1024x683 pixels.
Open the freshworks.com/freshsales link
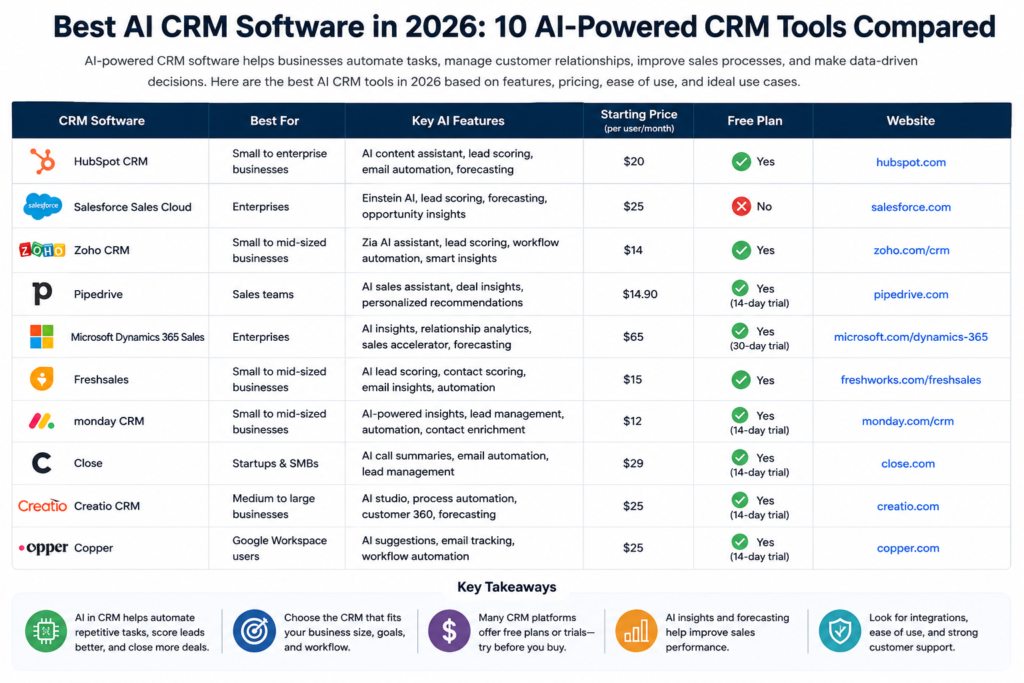coord(910,379)
